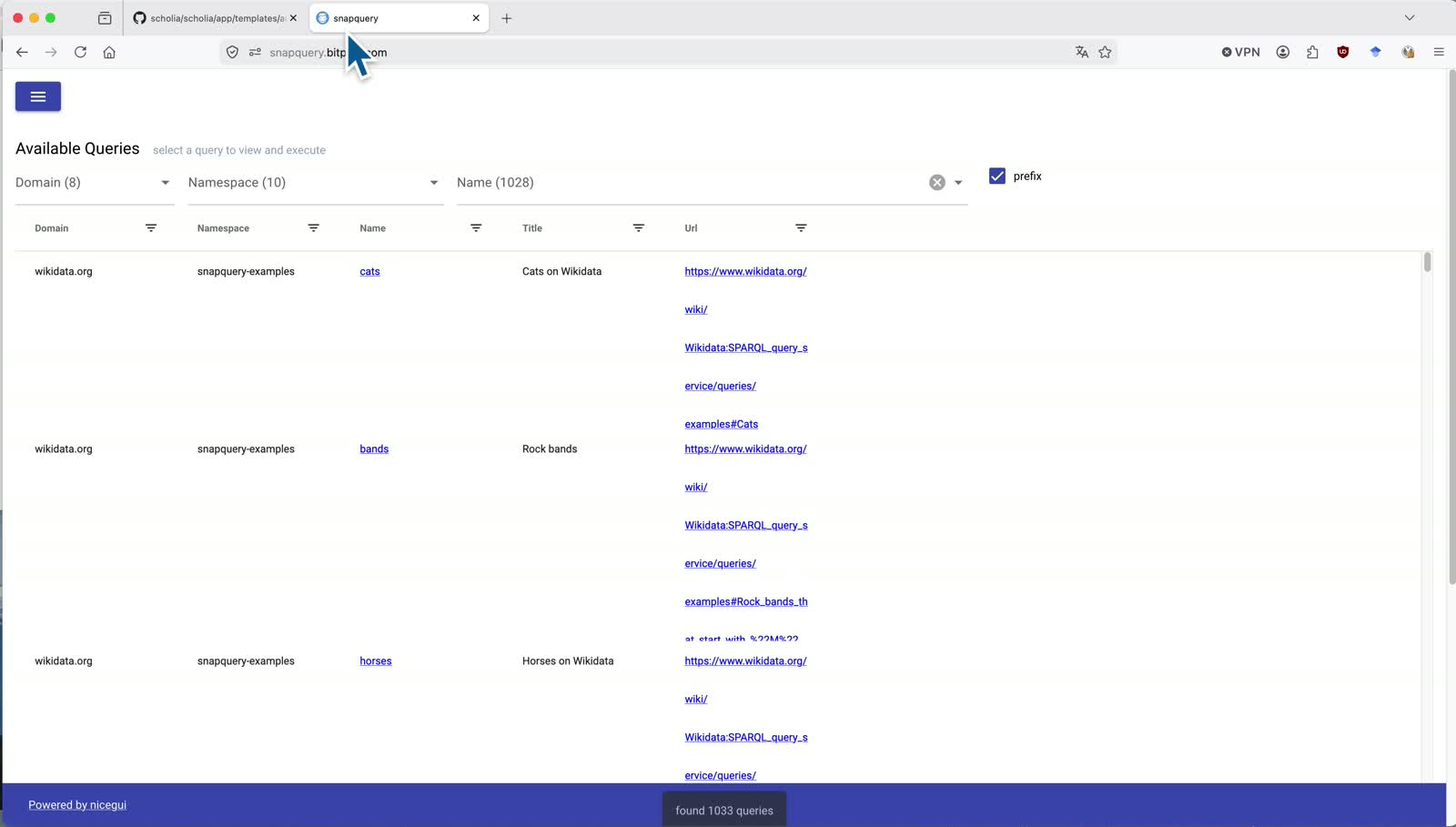Select the 'Horses on Wikidata' title cell

(x=568, y=661)
